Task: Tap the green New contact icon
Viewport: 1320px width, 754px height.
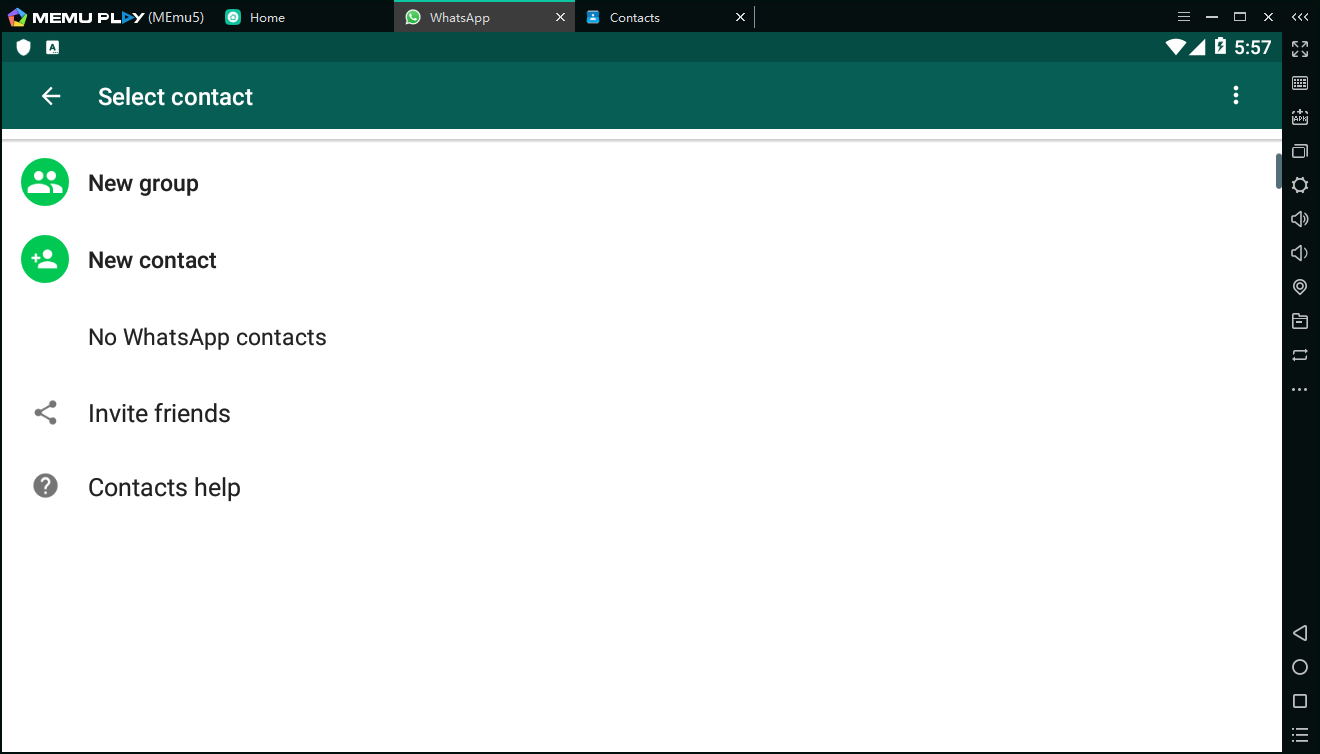Action: pos(45,260)
